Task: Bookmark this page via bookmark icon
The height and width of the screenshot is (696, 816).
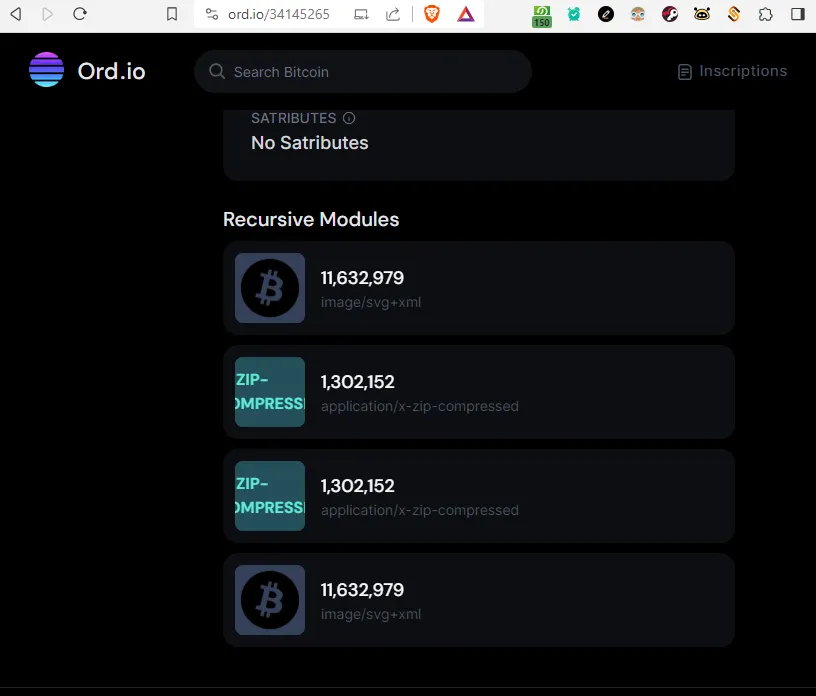Action: click(x=172, y=14)
